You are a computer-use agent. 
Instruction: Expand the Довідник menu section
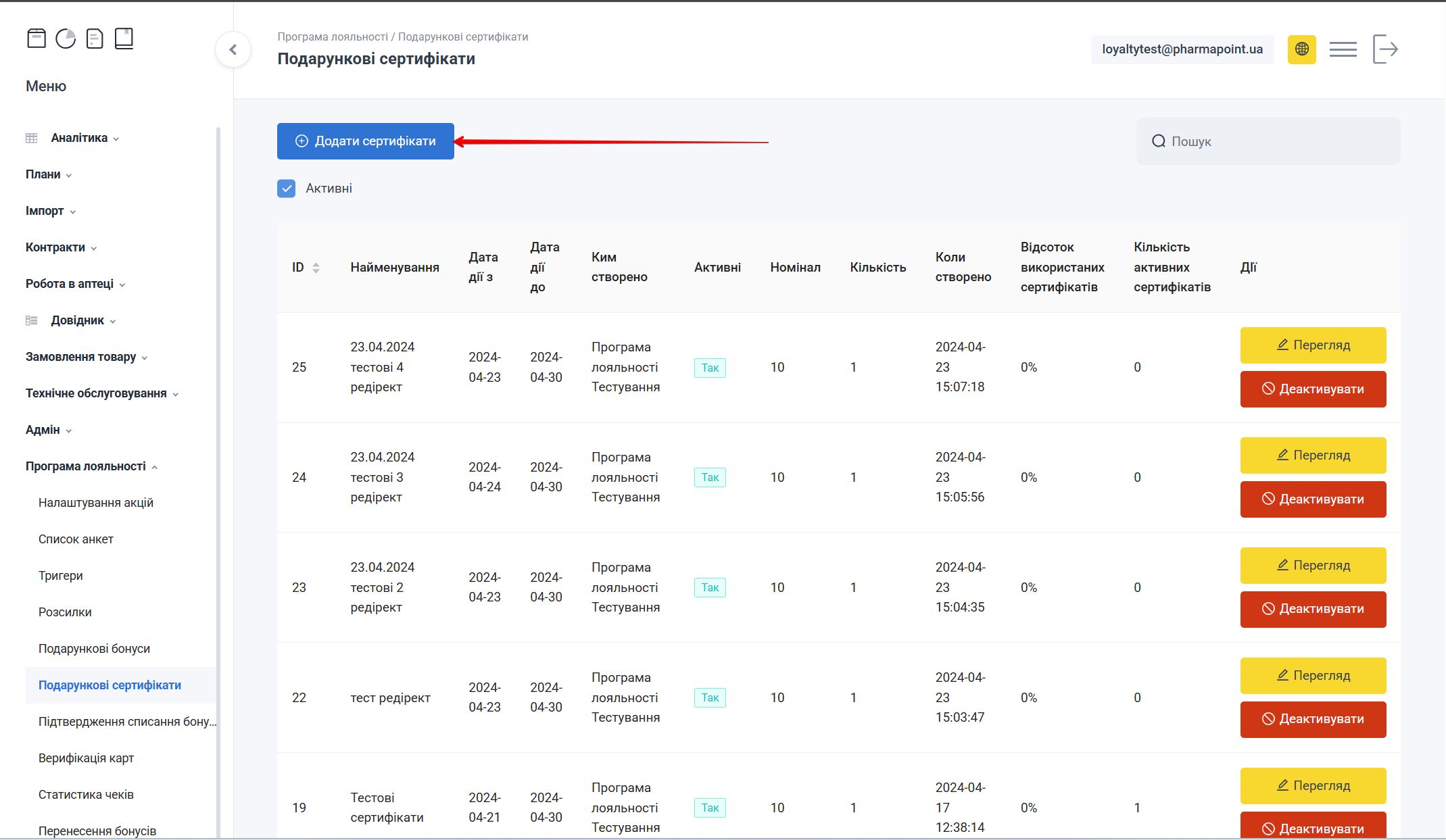click(x=78, y=320)
